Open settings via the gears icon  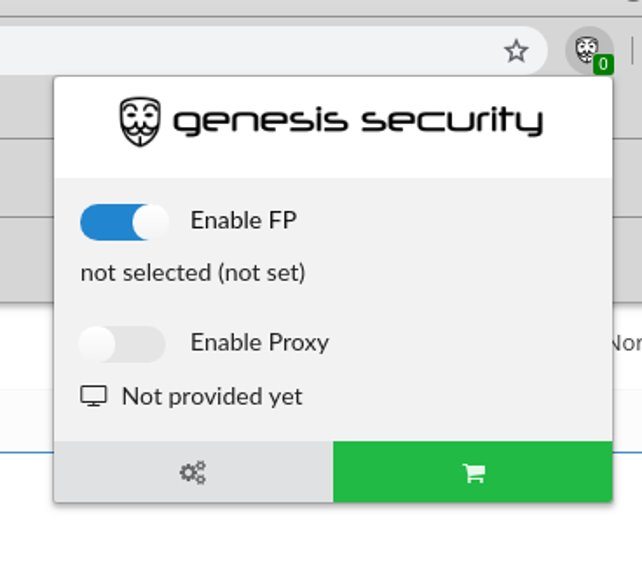tap(193, 472)
